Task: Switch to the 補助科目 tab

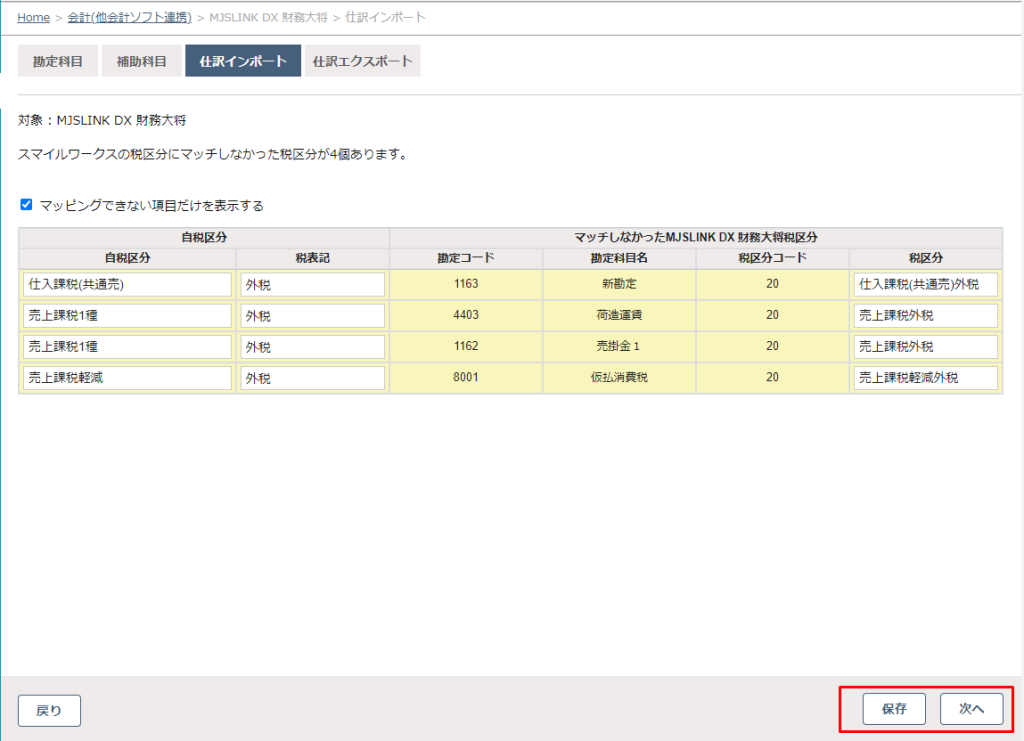Action: tap(141, 61)
